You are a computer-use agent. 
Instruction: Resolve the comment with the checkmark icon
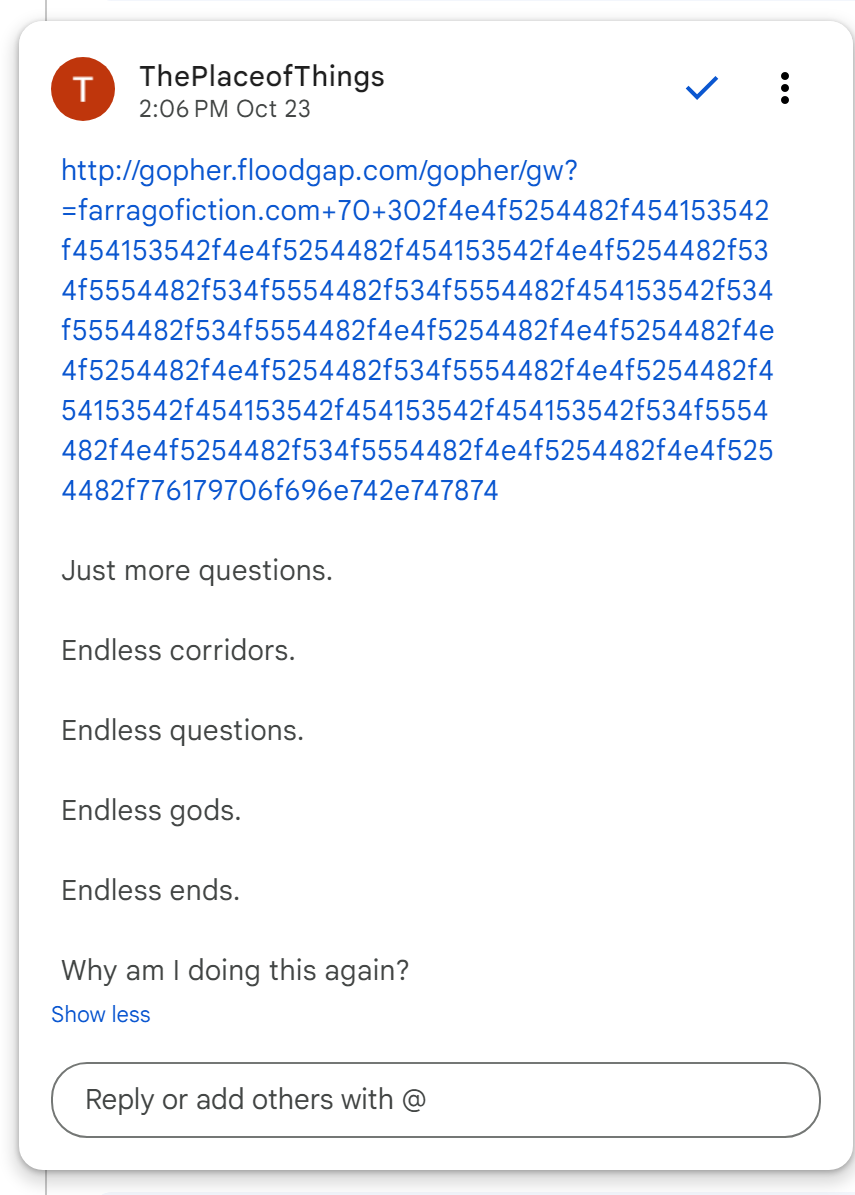(x=702, y=89)
